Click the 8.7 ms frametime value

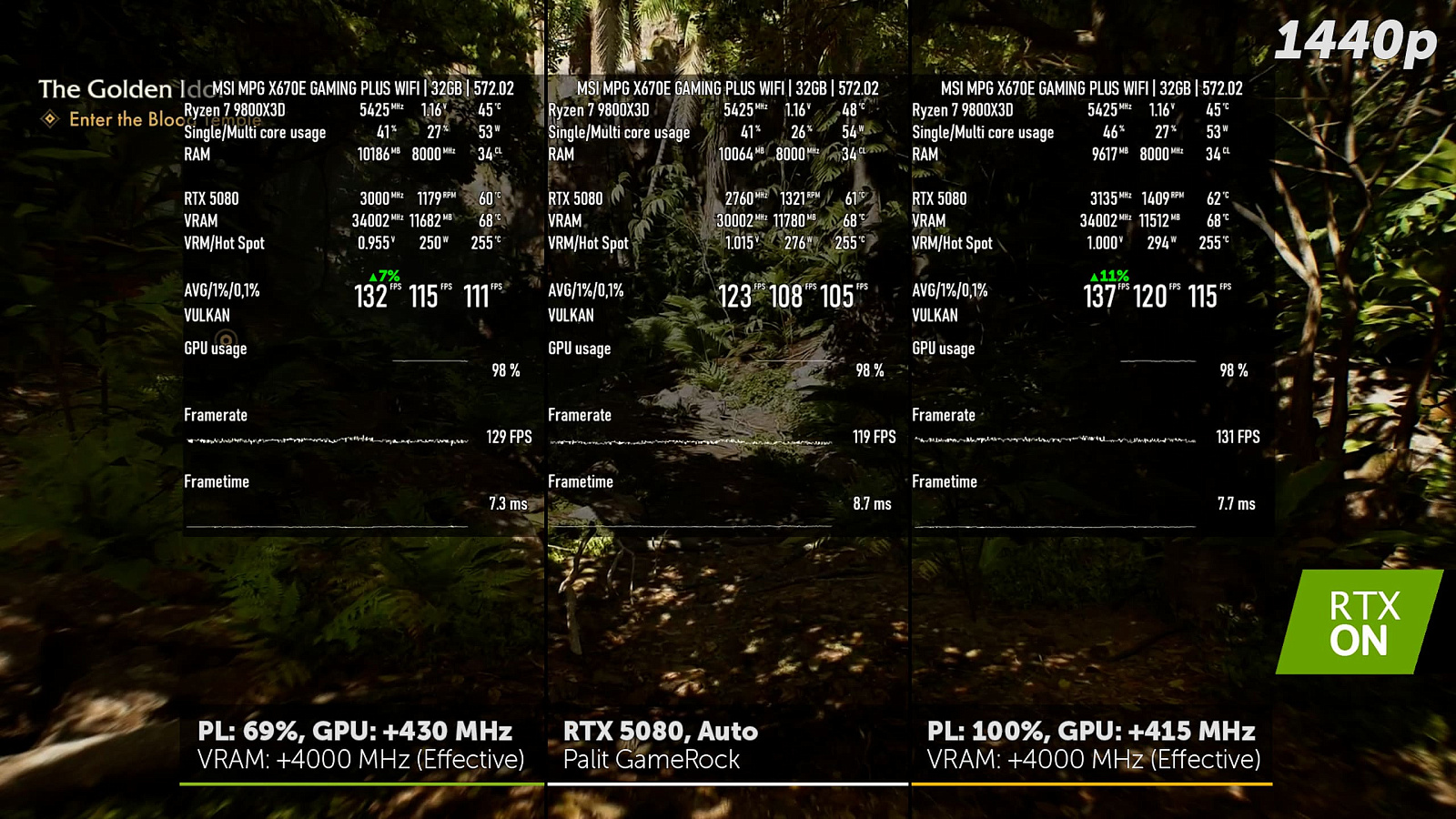tap(872, 503)
